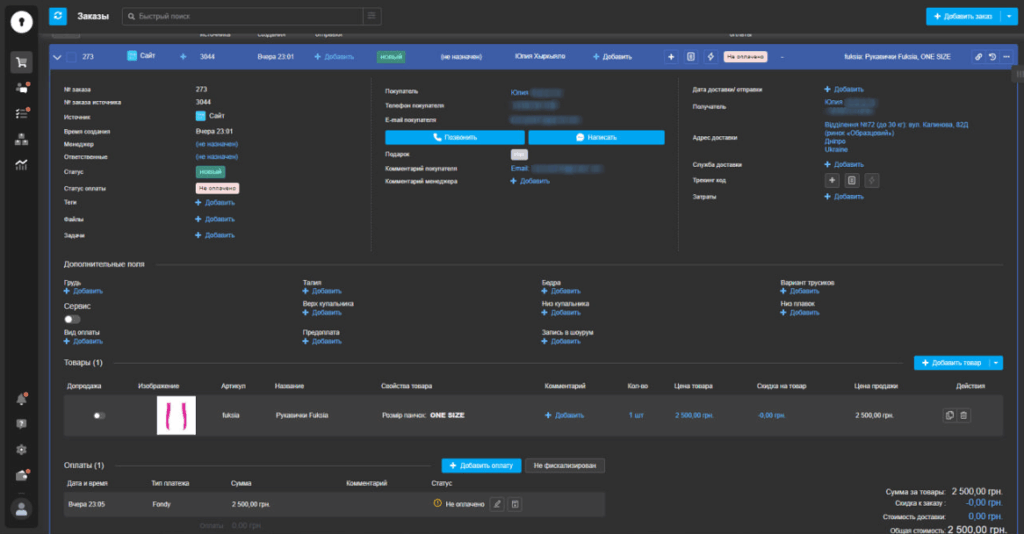
Task: Open the tasks checklist icon in the sidebar
Action: [21, 114]
